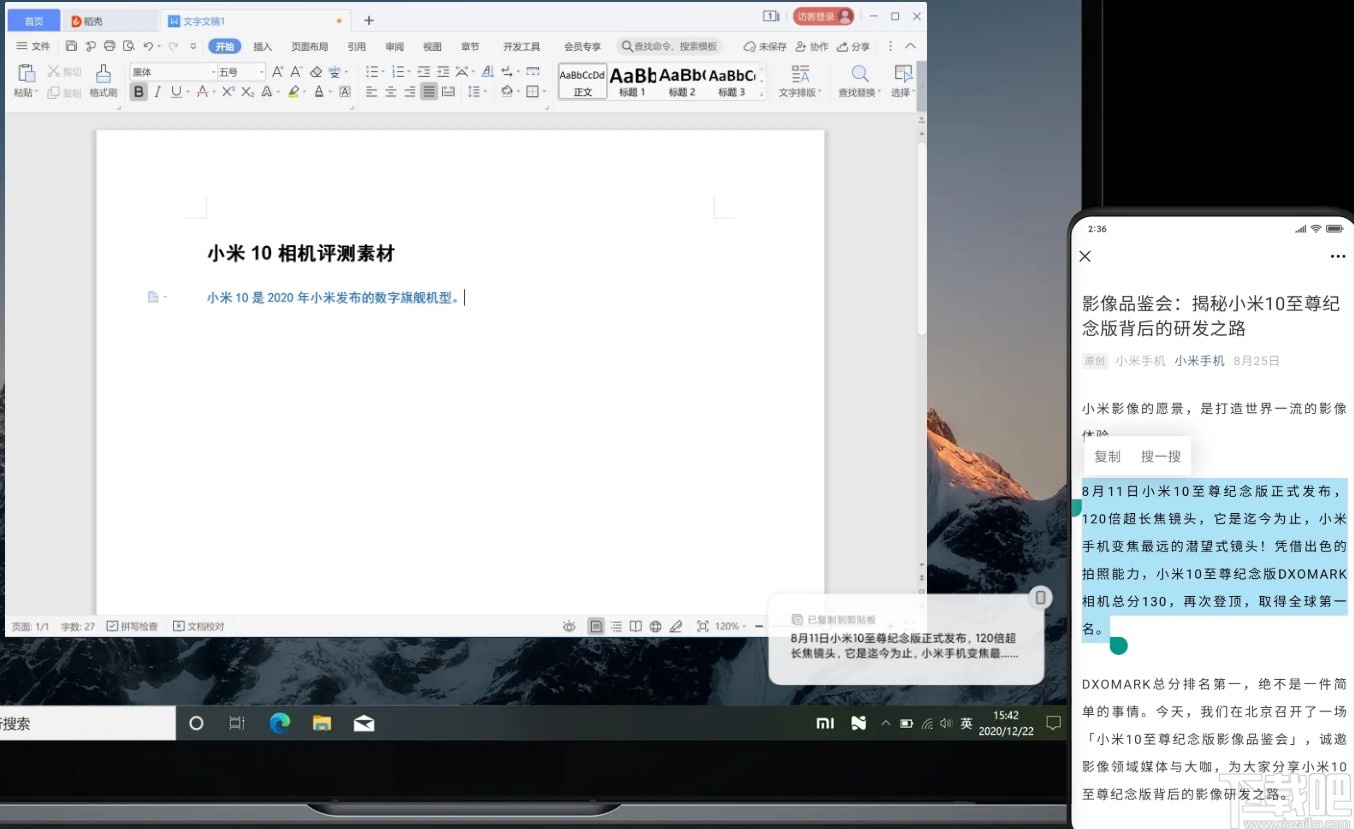Switch to the 插入 ribbon tab

[x=262, y=46]
